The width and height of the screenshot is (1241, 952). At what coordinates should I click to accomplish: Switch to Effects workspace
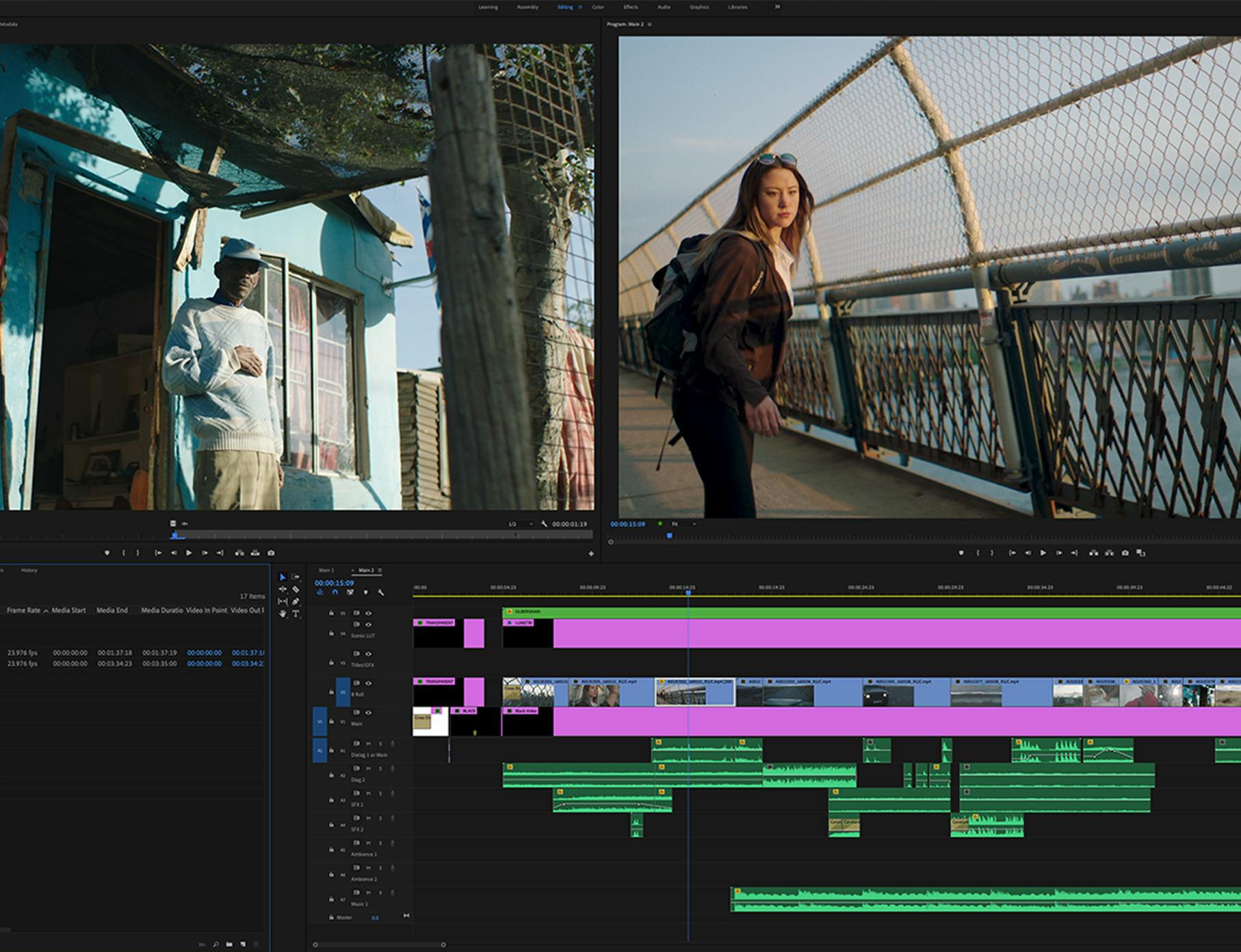pyautogui.click(x=631, y=7)
